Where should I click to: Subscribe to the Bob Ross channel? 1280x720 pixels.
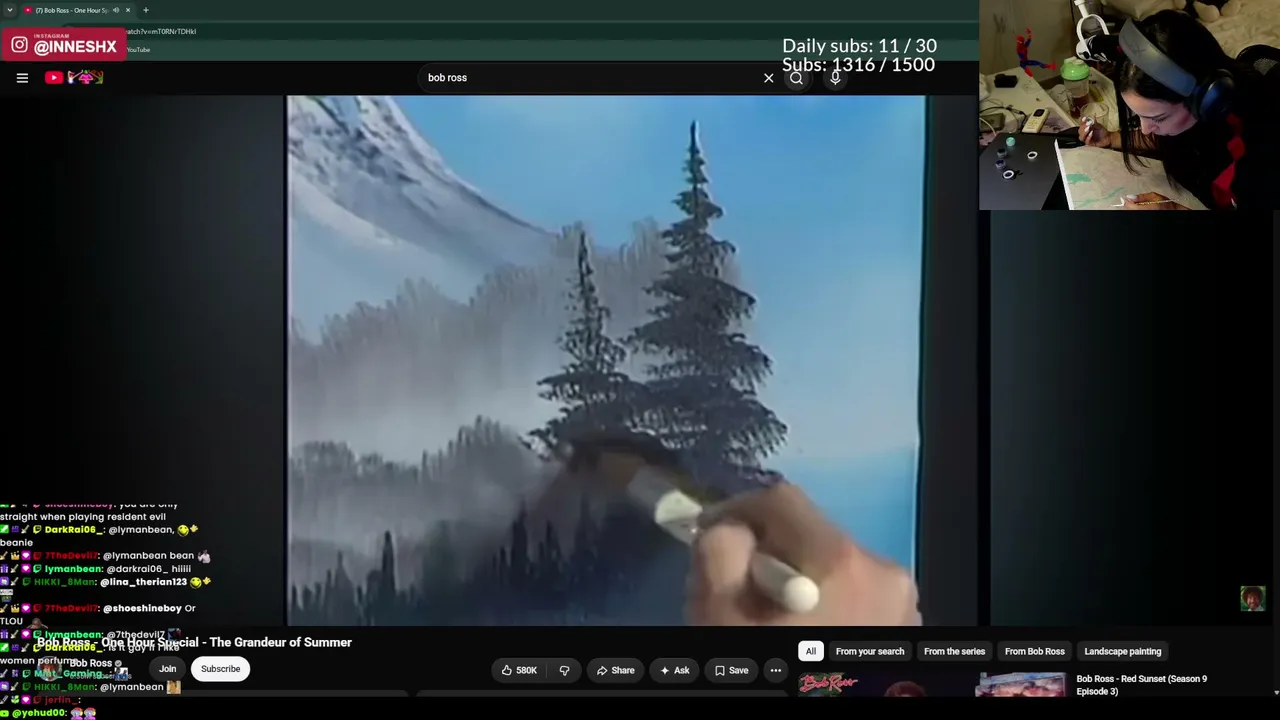pos(220,669)
